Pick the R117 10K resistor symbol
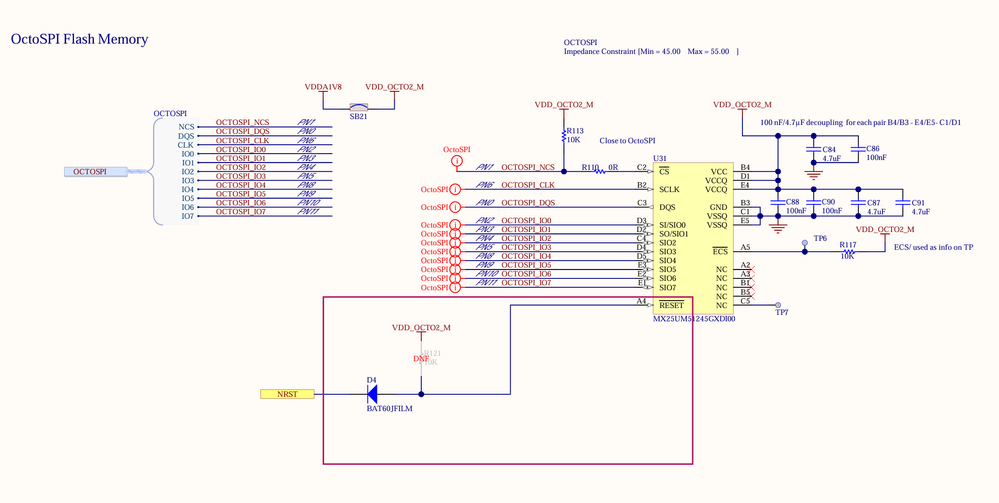999x503 pixels. click(848, 251)
